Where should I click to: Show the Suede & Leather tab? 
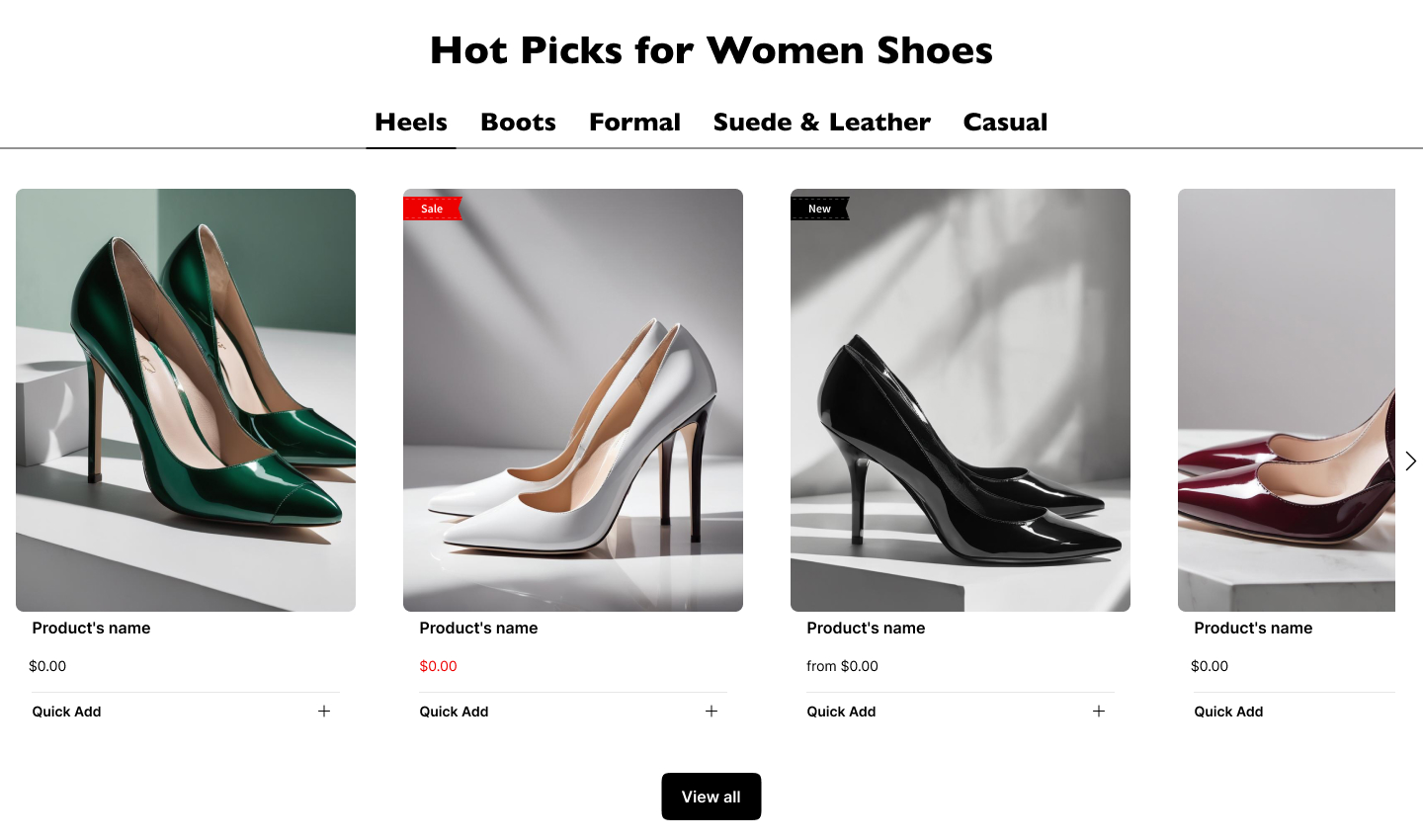[x=821, y=123]
